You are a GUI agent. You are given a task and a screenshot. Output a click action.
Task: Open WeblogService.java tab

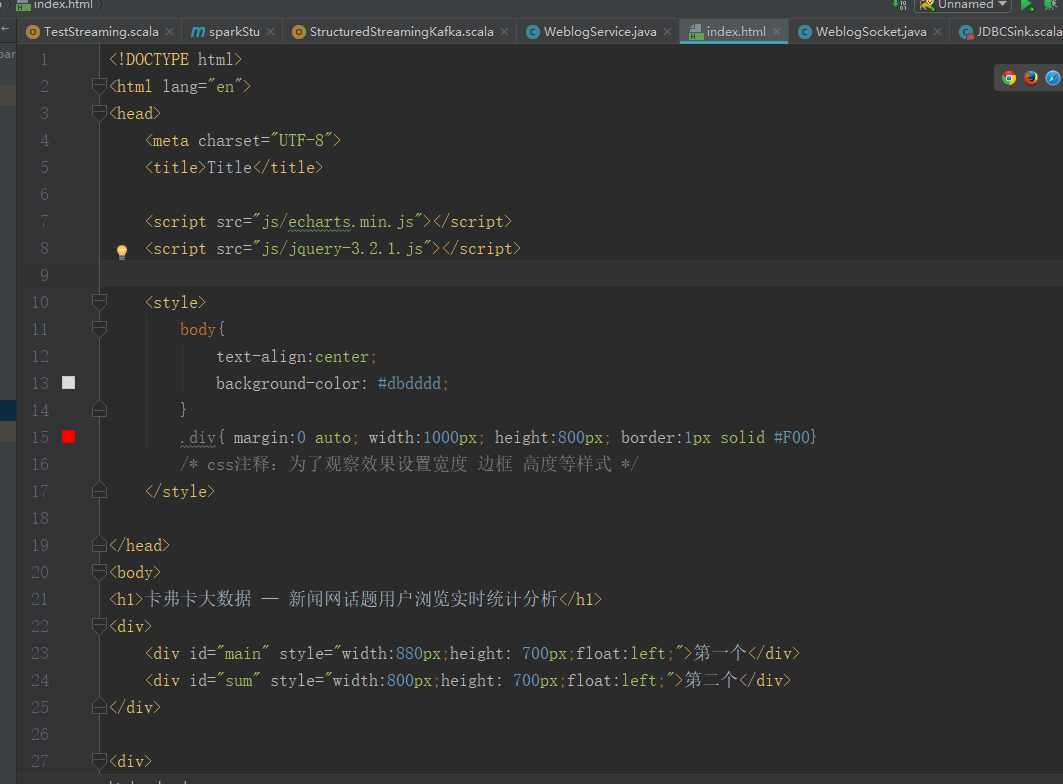click(x=600, y=31)
